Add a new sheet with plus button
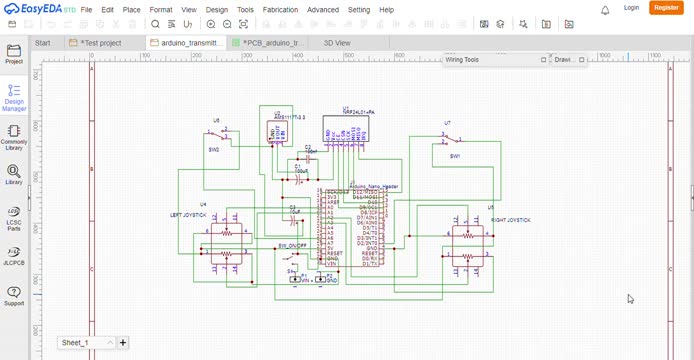Viewport: 694px width, 360px height. point(123,342)
